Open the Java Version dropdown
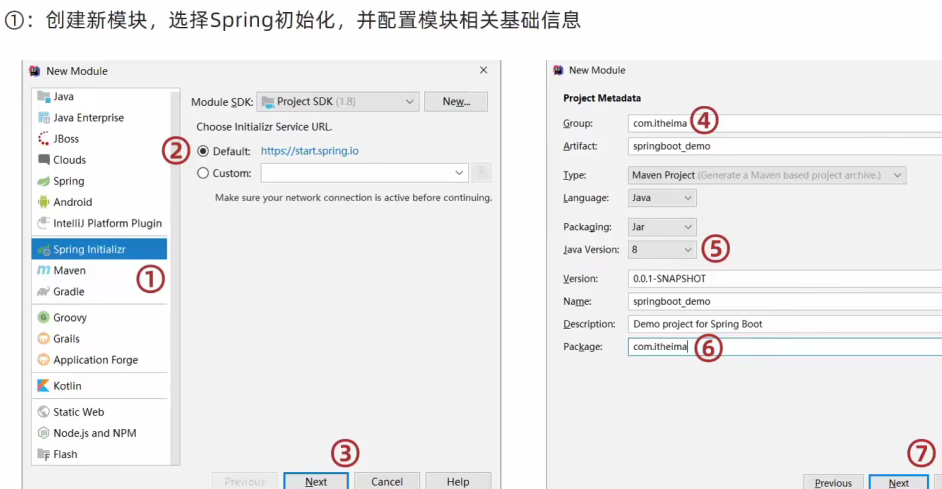This screenshot has width=942, height=489. point(662,249)
